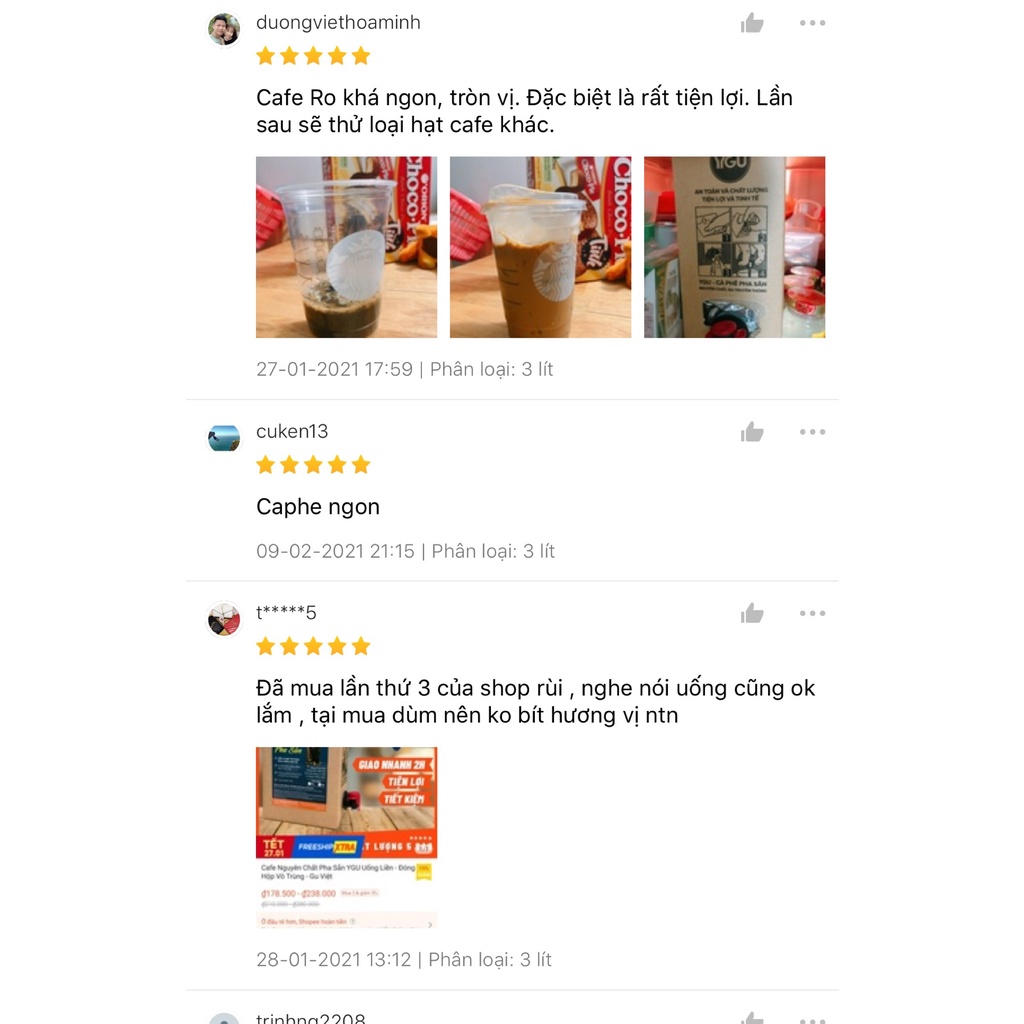The image size is (1024, 1024).
Task: Open more options on trinhnq2208's review
Action: pyautogui.click(x=812, y=1021)
